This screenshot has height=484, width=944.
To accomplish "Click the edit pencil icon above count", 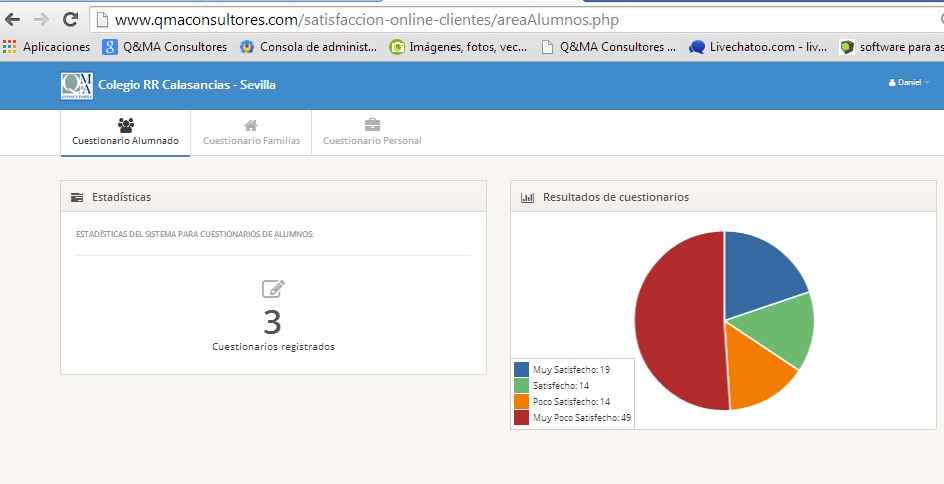I will pos(273,289).
